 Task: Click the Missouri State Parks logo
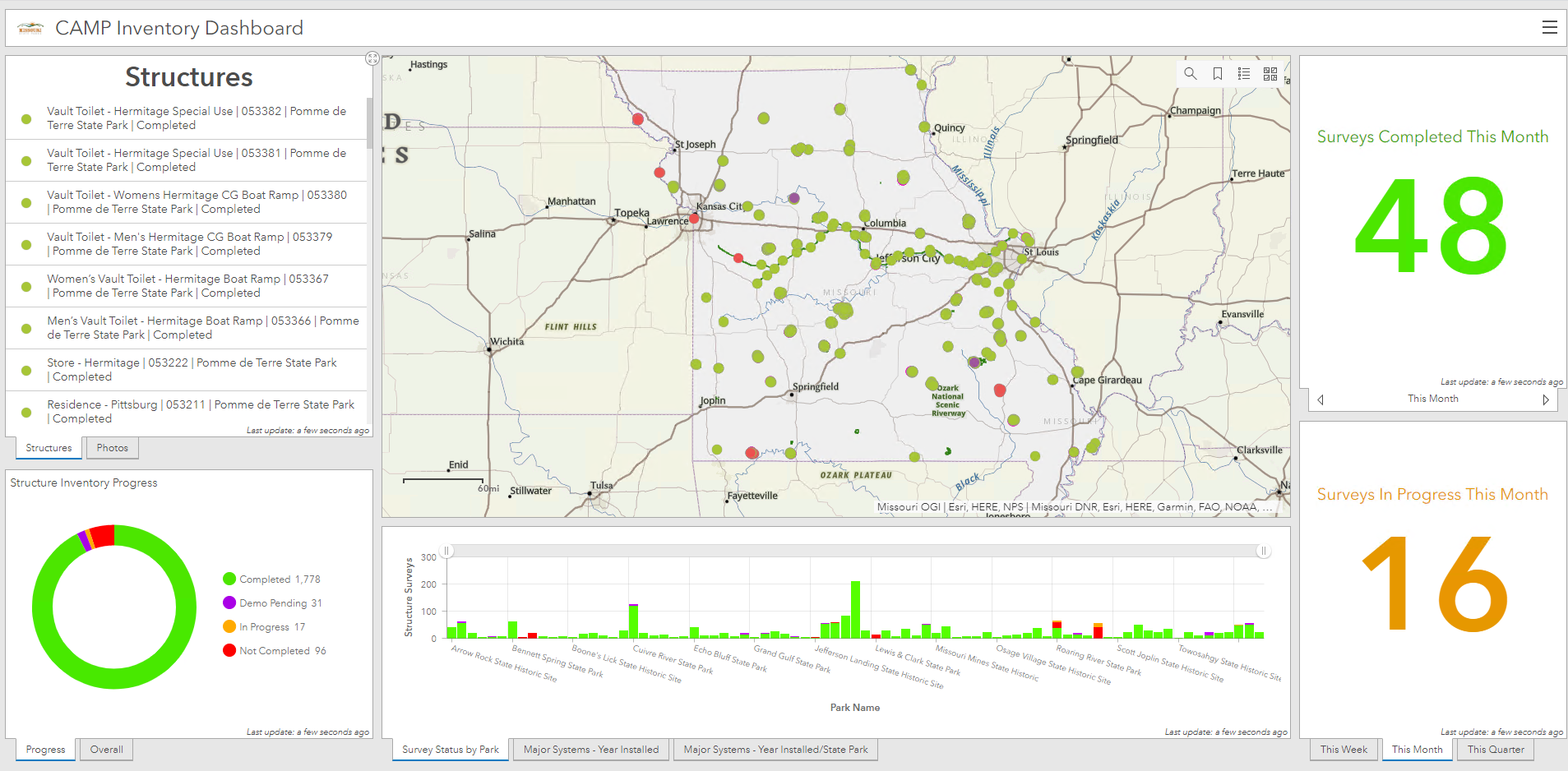pyautogui.click(x=30, y=26)
